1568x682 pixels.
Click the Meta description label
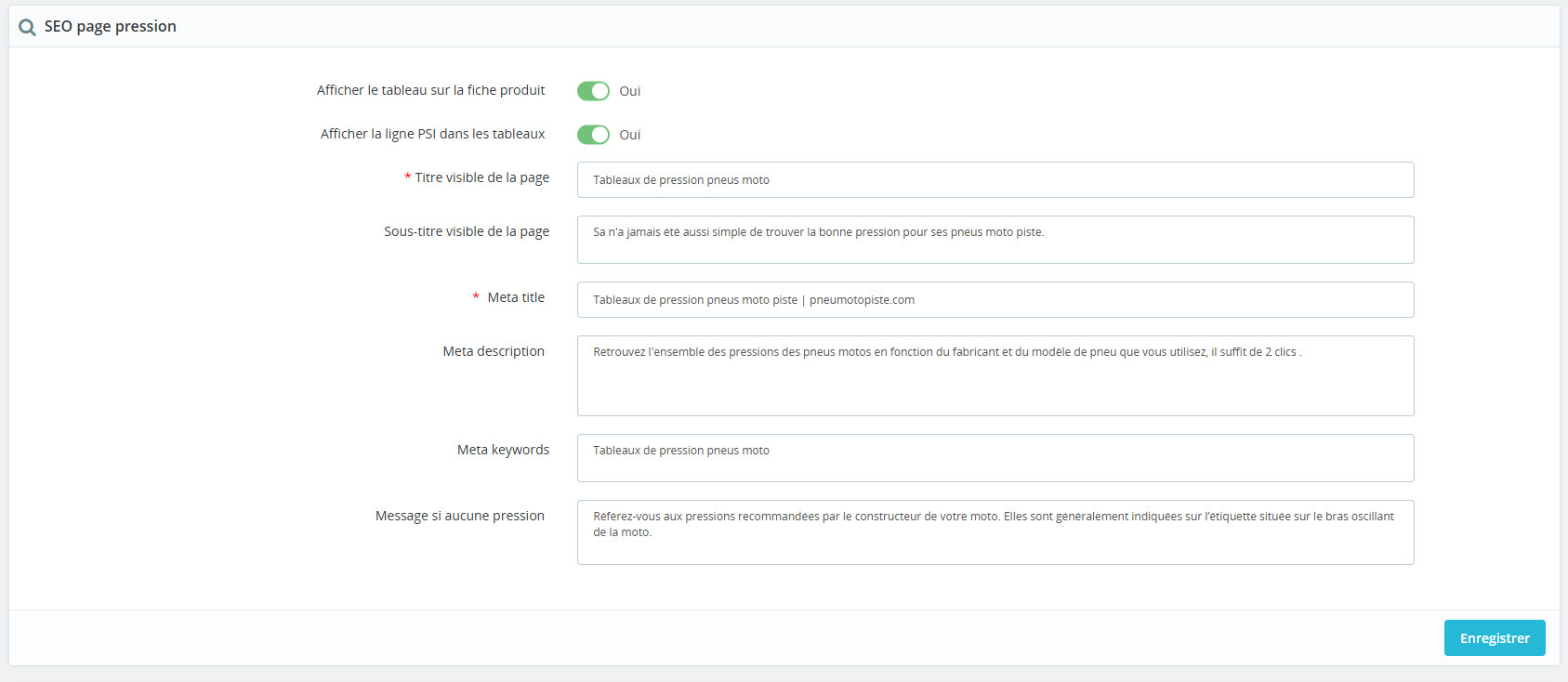coord(493,351)
